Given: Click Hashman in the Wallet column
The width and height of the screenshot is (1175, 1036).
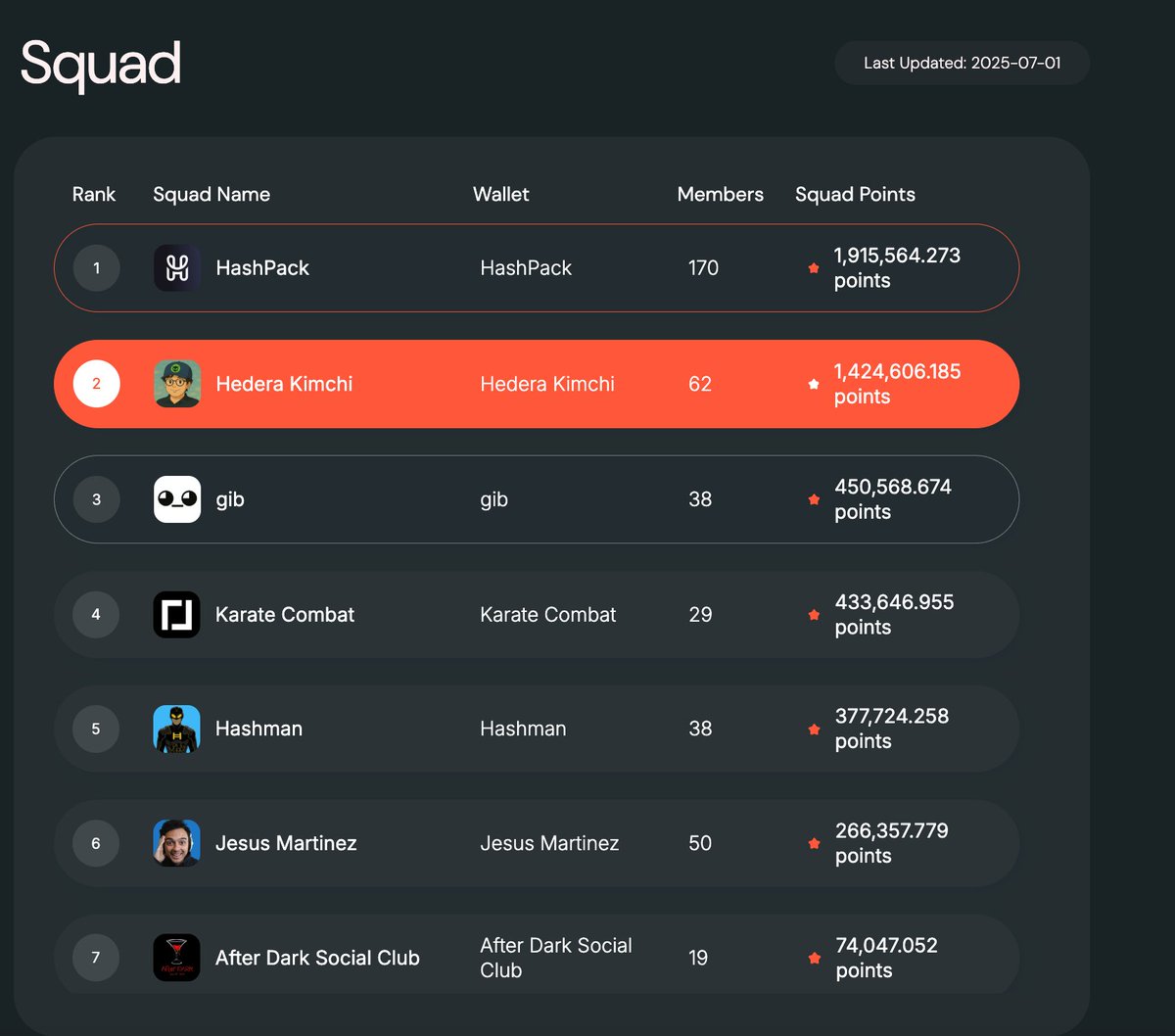Looking at the screenshot, I should click(523, 730).
